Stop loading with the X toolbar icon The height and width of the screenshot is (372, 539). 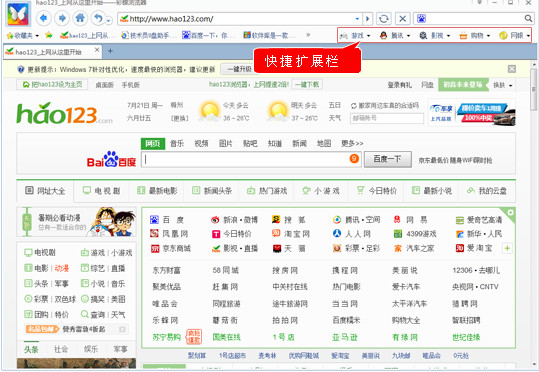[403, 19]
